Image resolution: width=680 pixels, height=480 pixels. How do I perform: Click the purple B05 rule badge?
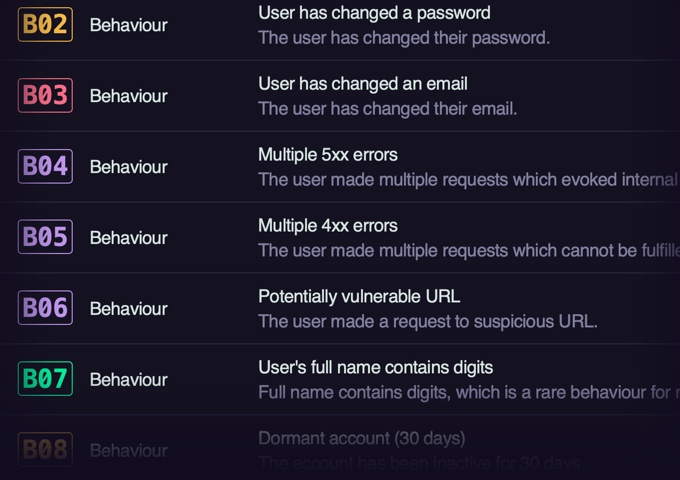[45, 237]
